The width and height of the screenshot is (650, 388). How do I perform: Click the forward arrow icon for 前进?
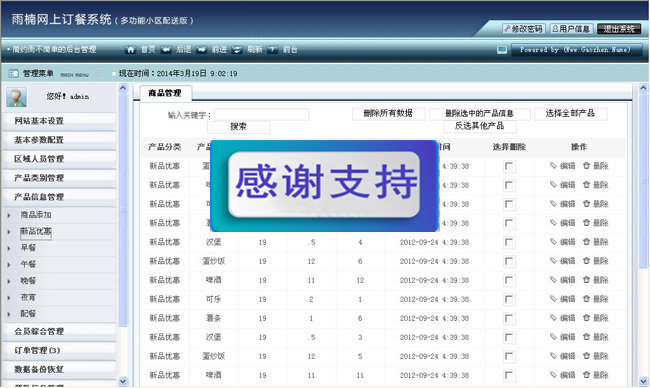pyautogui.click(x=201, y=50)
